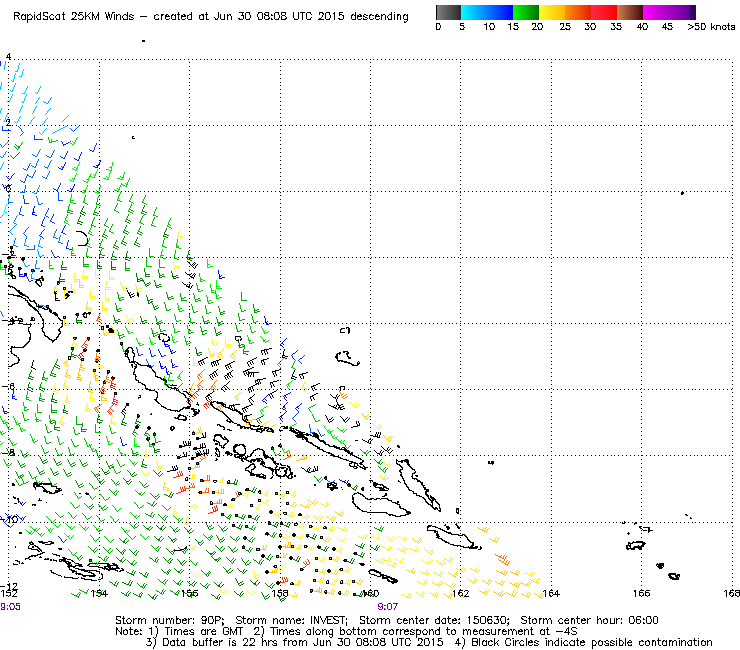Click the '164' longitude axis label
This screenshot has height=650, width=740.
pyautogui.click(x=551, y=593)
